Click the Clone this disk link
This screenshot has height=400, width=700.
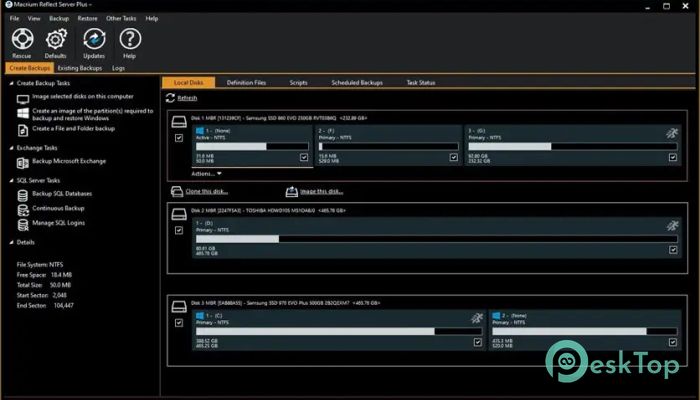(207, 192)
